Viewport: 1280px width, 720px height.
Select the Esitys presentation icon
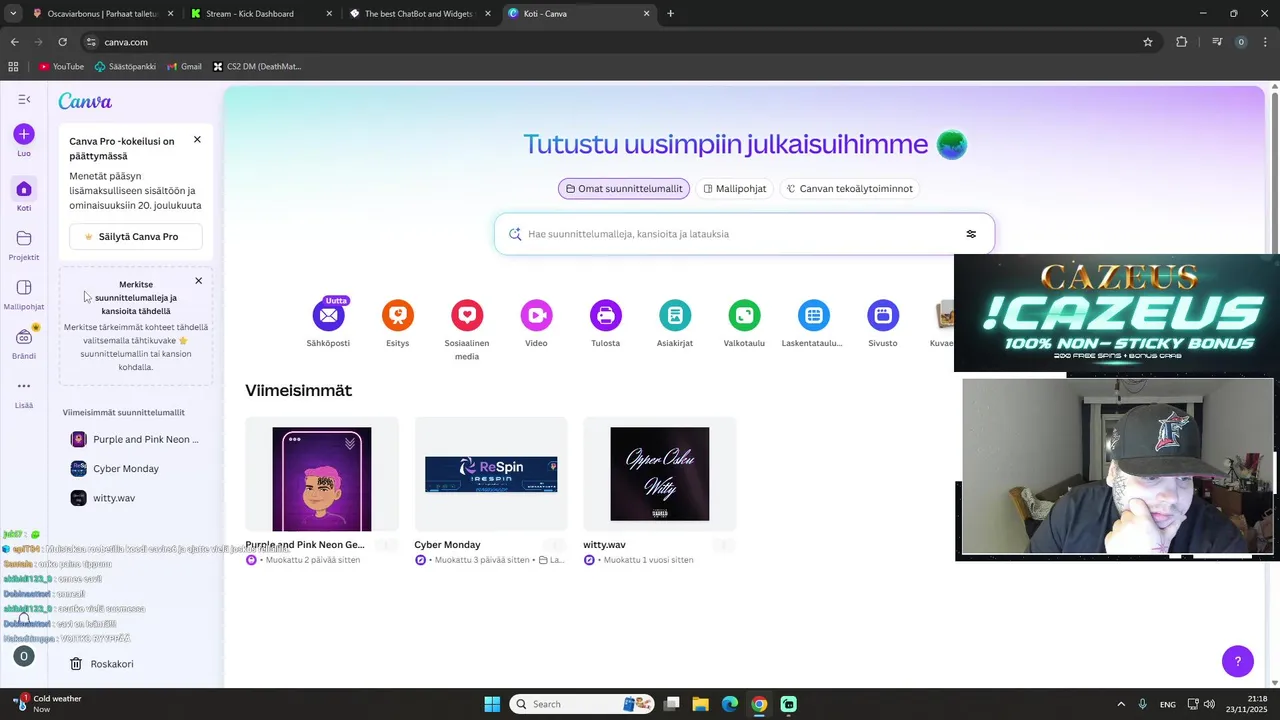398,316
